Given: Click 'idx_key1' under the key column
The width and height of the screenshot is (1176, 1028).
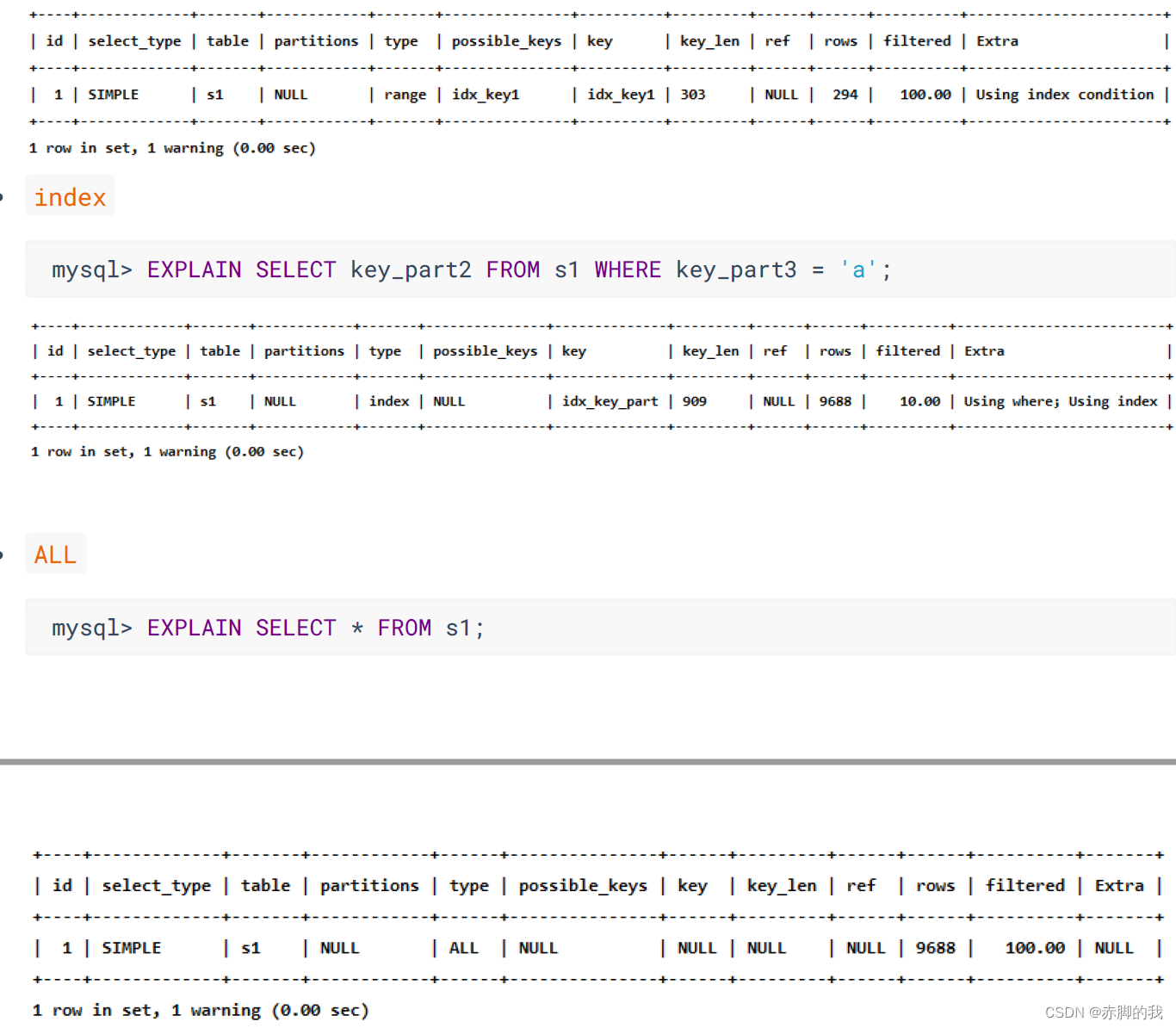Looking at the screenshot, I should (621, 95).
